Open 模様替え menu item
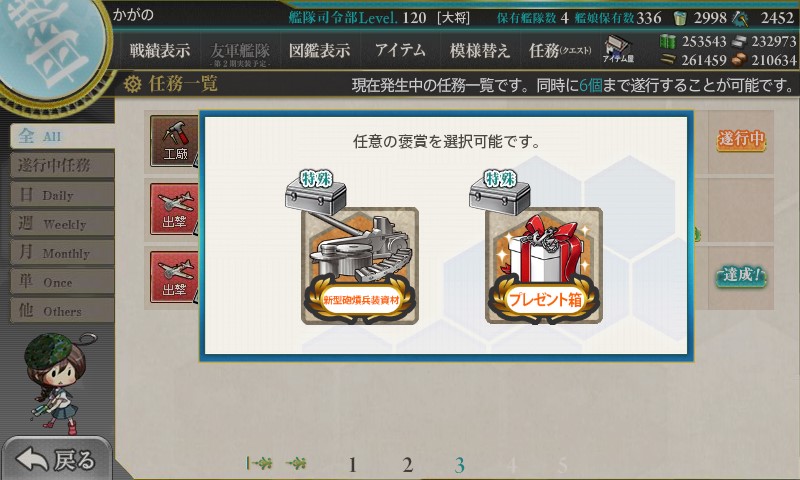The image size is (800, 480). [480, 50]
